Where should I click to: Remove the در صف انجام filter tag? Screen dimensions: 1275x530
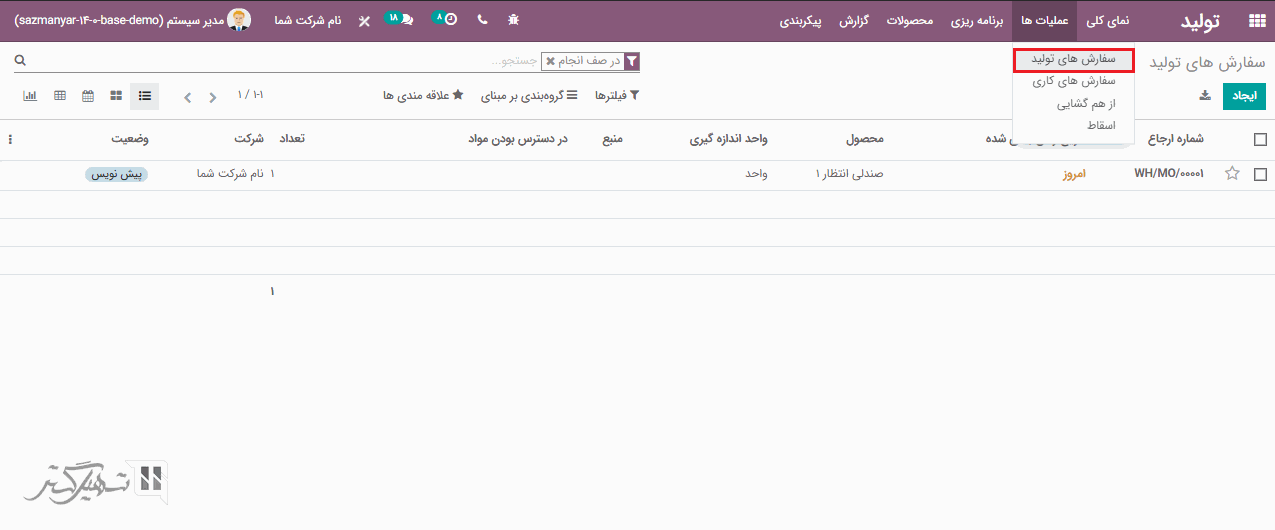point(550,62)
